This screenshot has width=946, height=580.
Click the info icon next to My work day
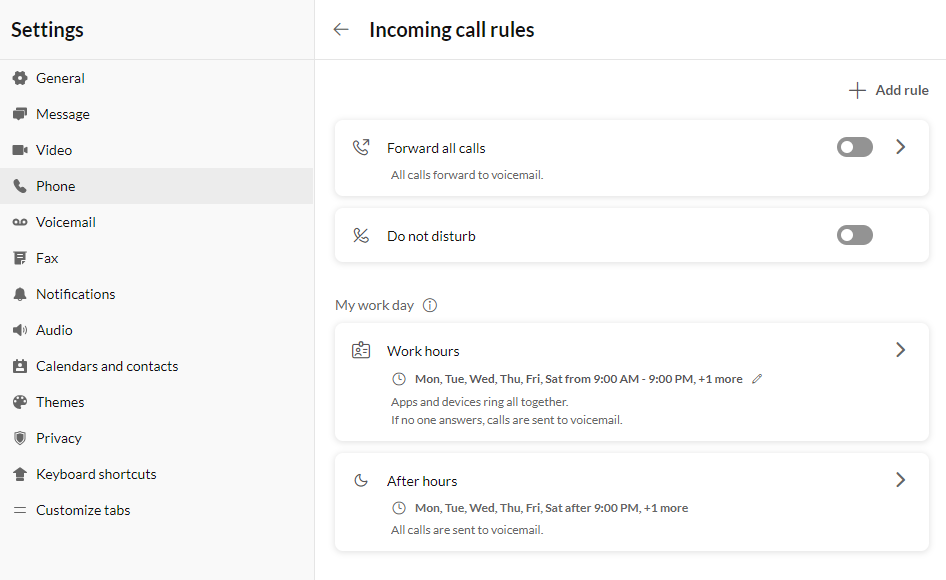point(430,305)
